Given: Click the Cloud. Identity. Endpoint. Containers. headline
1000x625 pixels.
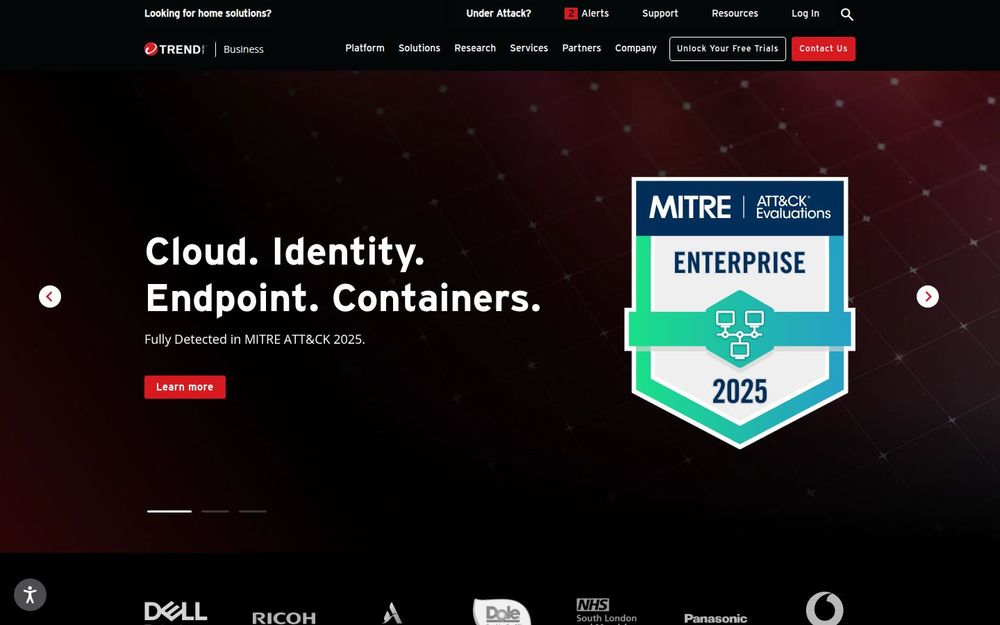Looking at the screenshot, I should coord(342,274).
